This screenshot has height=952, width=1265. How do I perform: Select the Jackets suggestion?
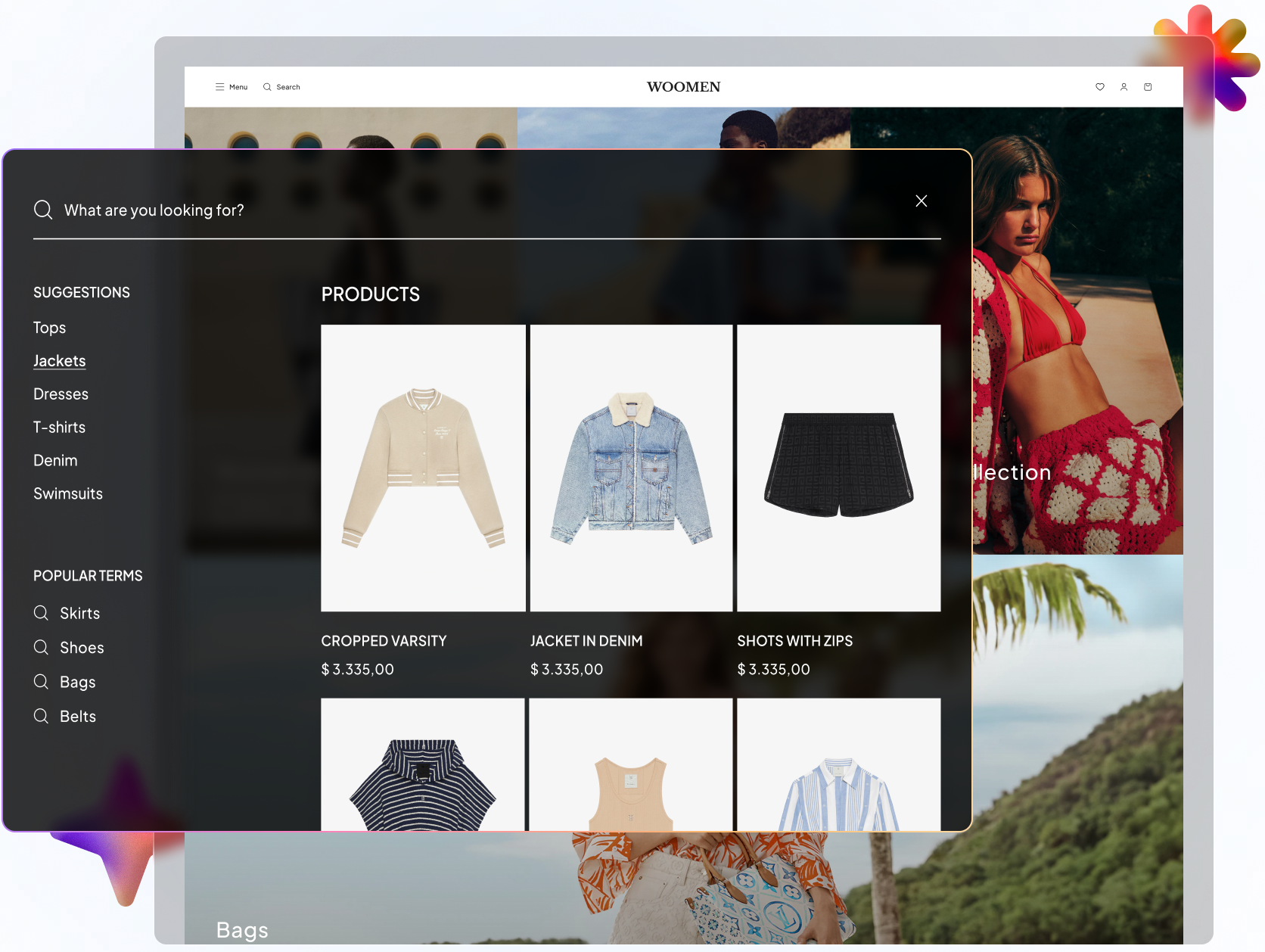[60, 361]
